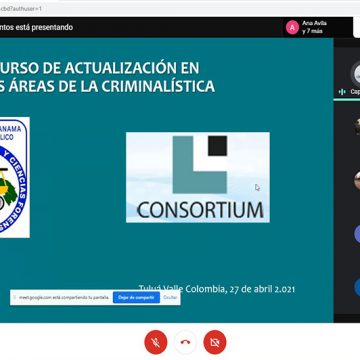The image size is (360, 360).
Task: Select the slide title 'ACTUALIZACIÓN EN' text
Action: (x=132, y=68)
